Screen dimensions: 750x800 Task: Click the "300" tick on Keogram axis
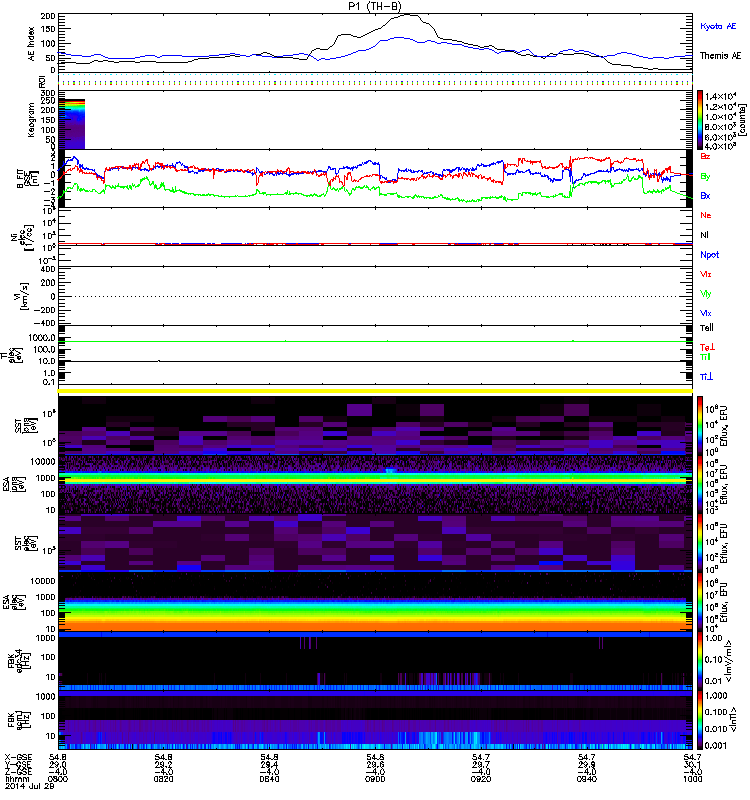point(48,93)
